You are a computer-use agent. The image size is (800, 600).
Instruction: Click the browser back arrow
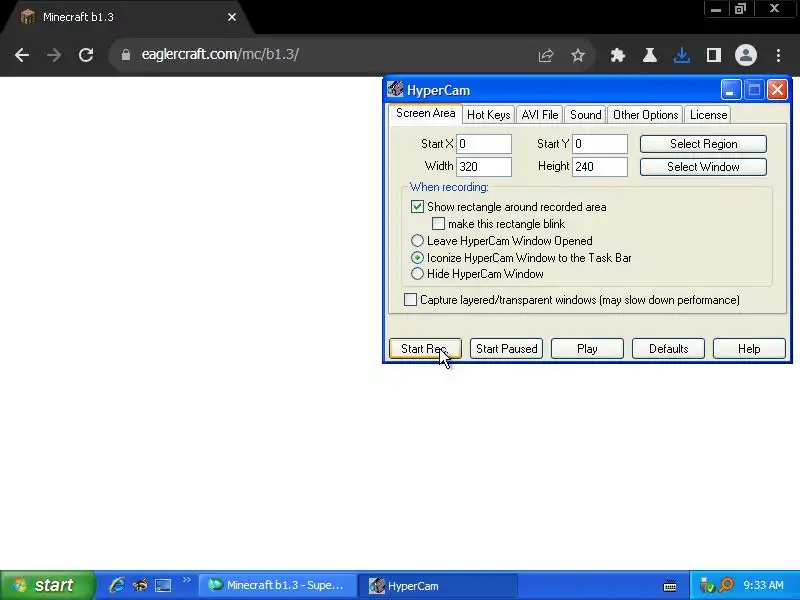click(22, 55)
